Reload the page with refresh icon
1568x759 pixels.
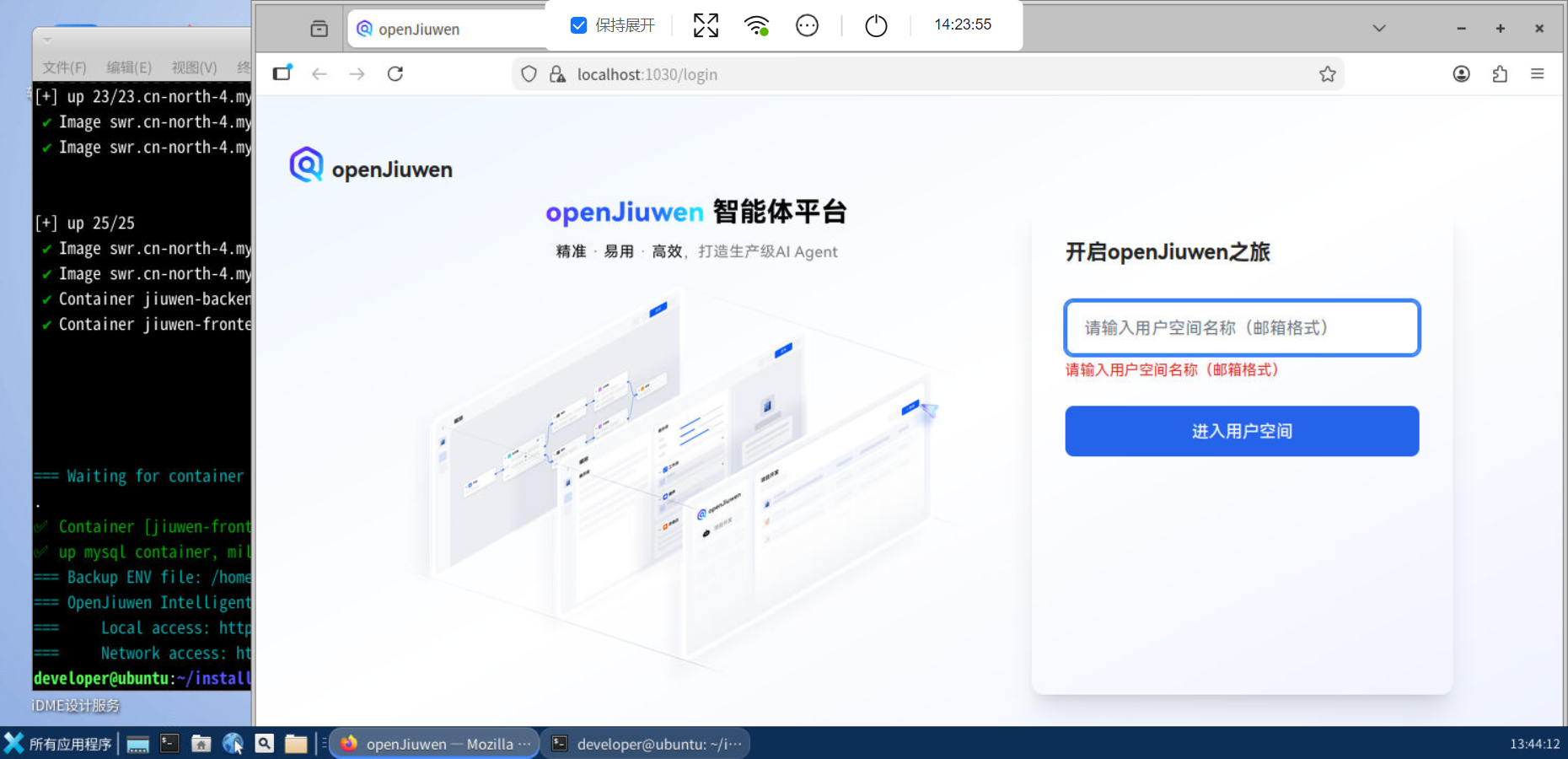(x=395, y=74)
